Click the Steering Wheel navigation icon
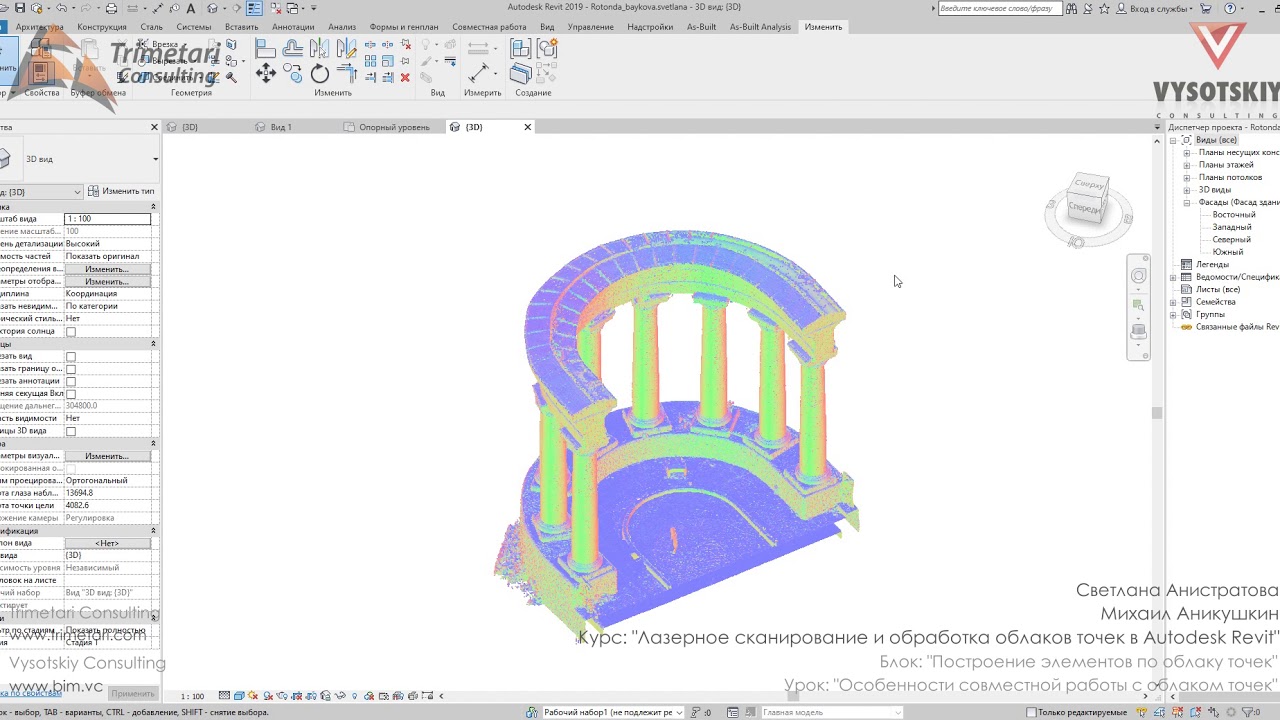 point(1139,276)
